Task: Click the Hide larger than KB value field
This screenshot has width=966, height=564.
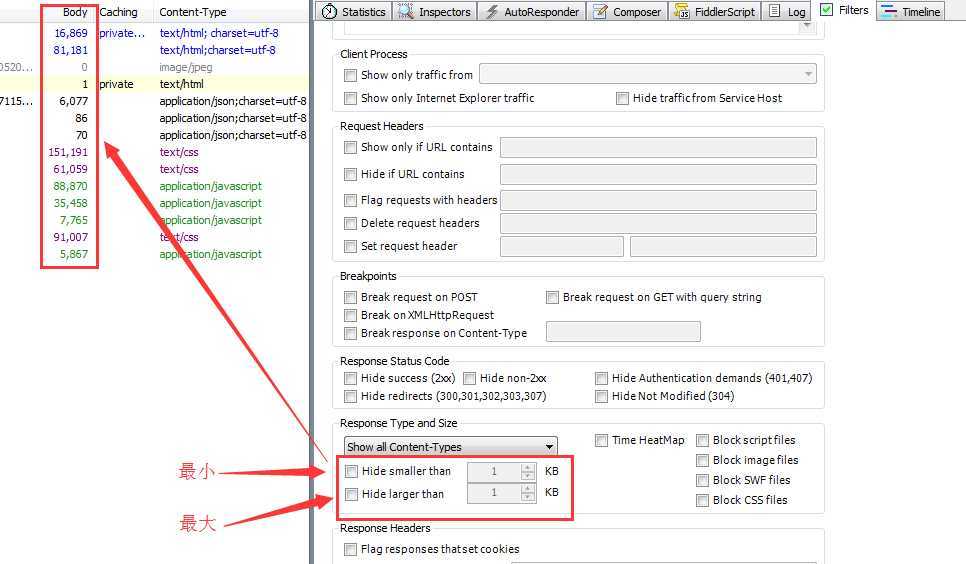Action: point(494,492)
